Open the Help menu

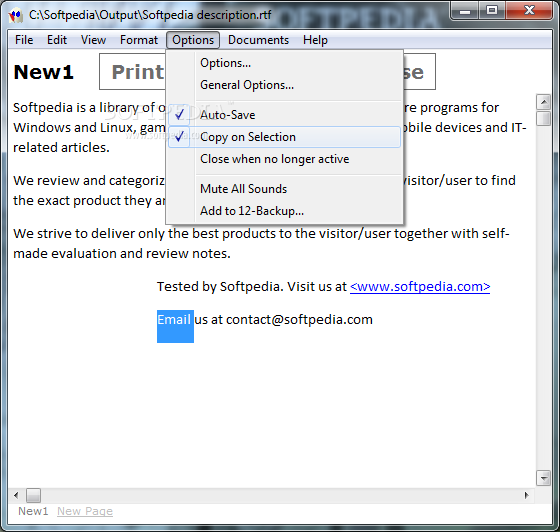click(315, 40)
